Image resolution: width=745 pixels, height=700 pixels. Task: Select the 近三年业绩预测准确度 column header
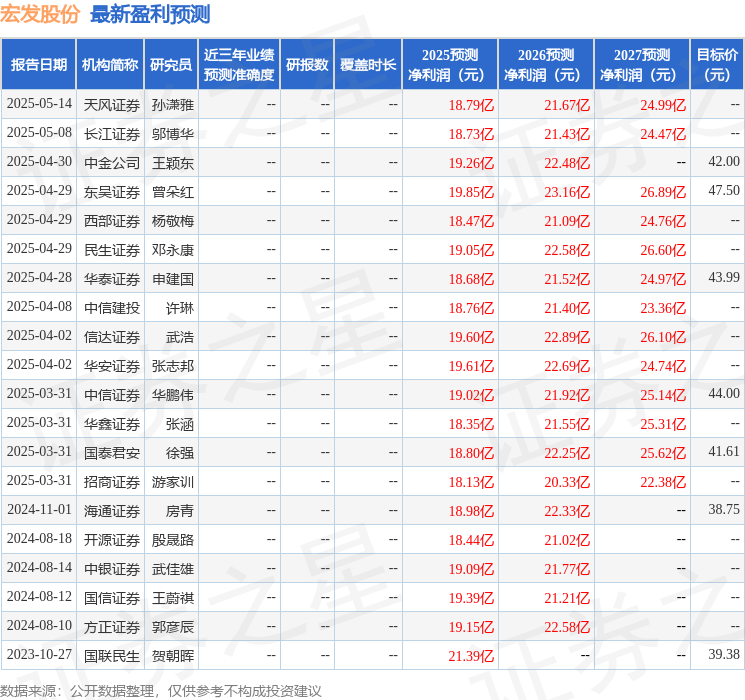pyautogui.click(x=238, y=65)
